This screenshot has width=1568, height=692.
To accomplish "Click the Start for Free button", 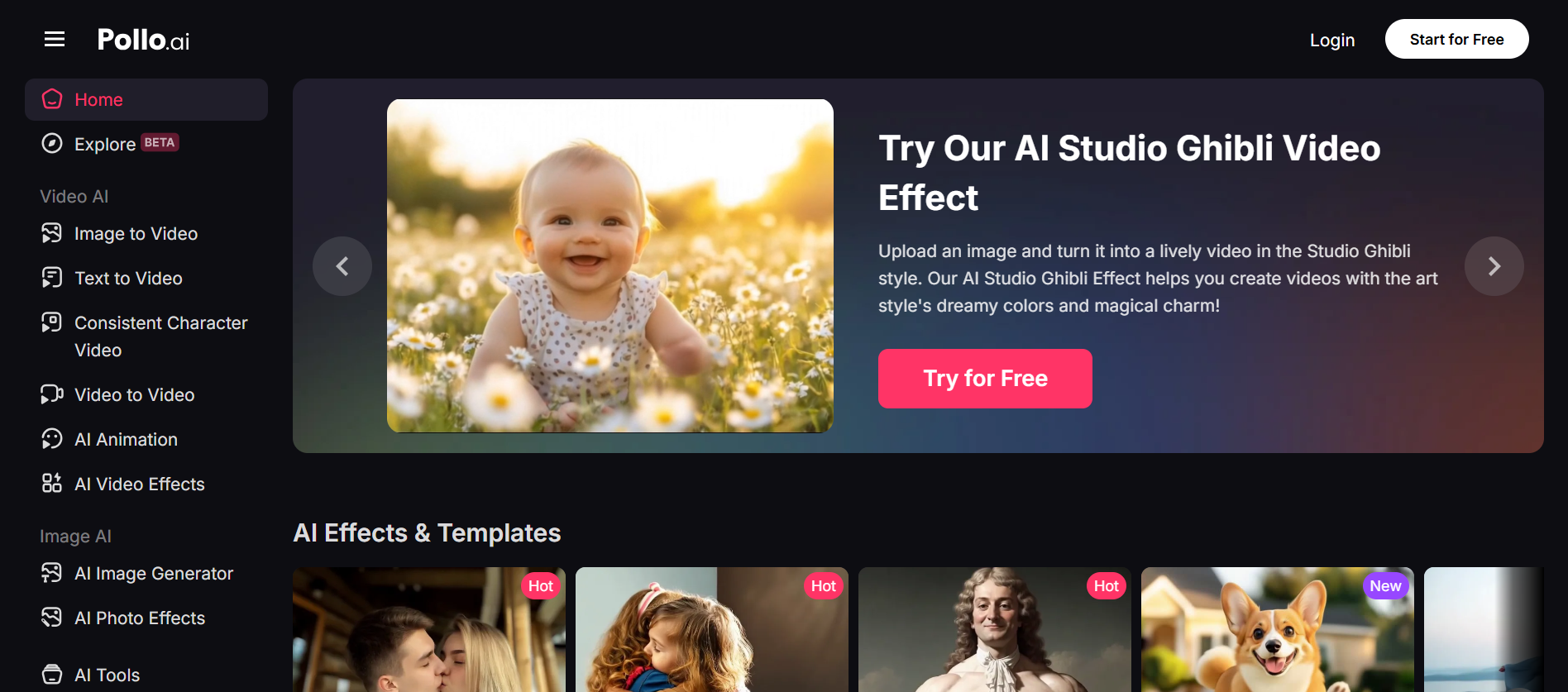I will 1457,39.
